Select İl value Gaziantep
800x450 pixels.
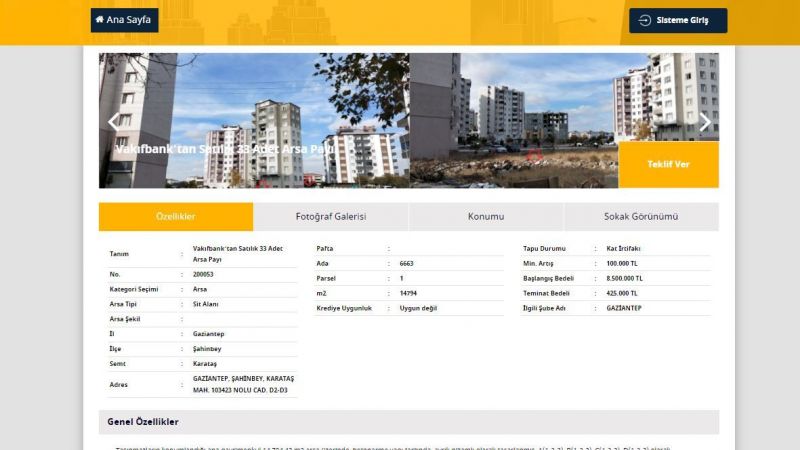pyautogui.click(x=209, y=334)
